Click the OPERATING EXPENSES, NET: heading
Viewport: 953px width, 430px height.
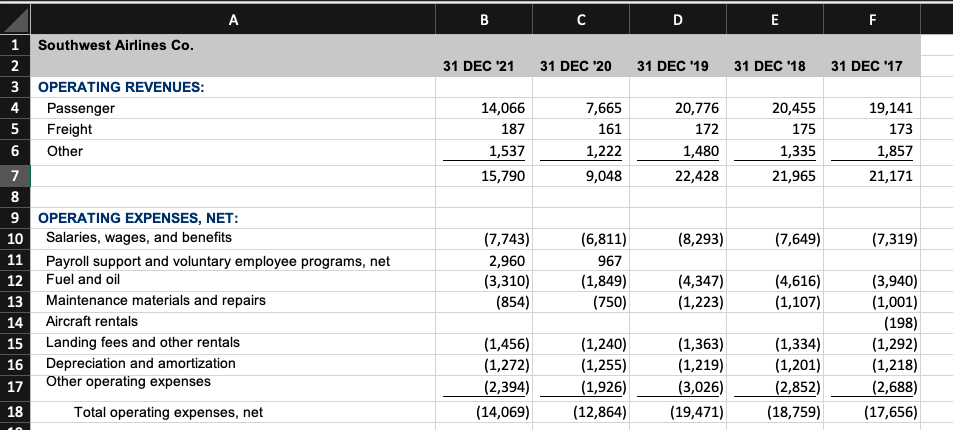point(139,218)
